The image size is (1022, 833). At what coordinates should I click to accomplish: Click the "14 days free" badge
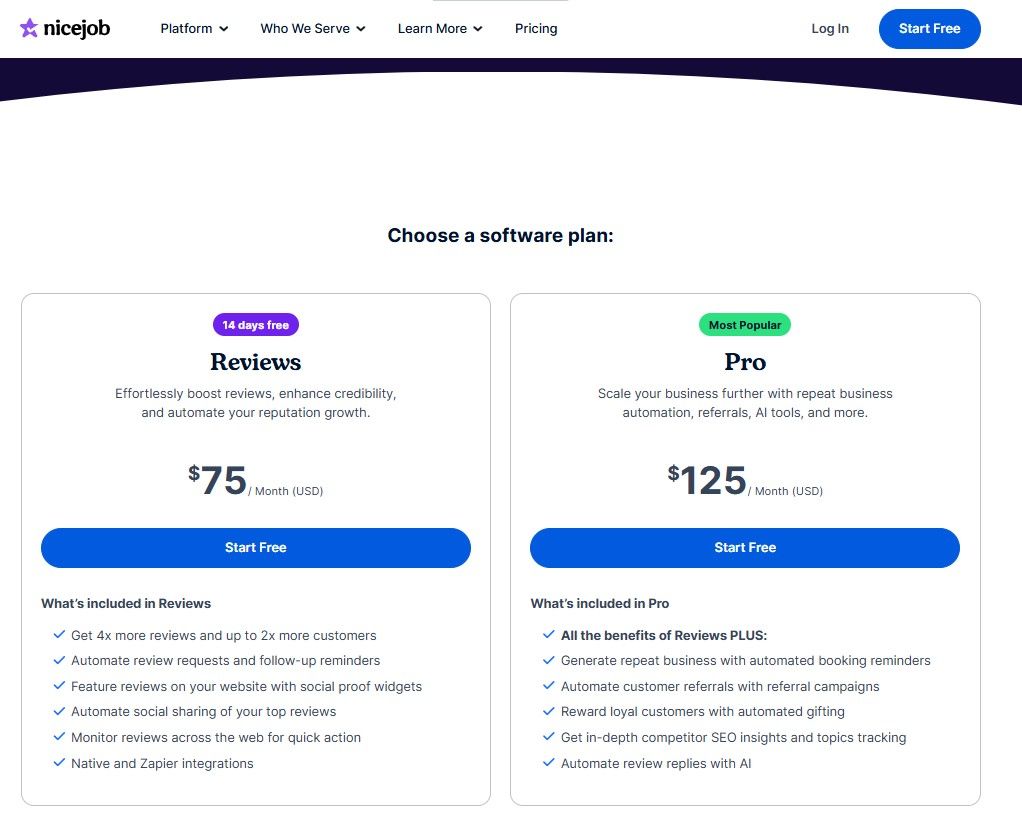click(256, 324)
